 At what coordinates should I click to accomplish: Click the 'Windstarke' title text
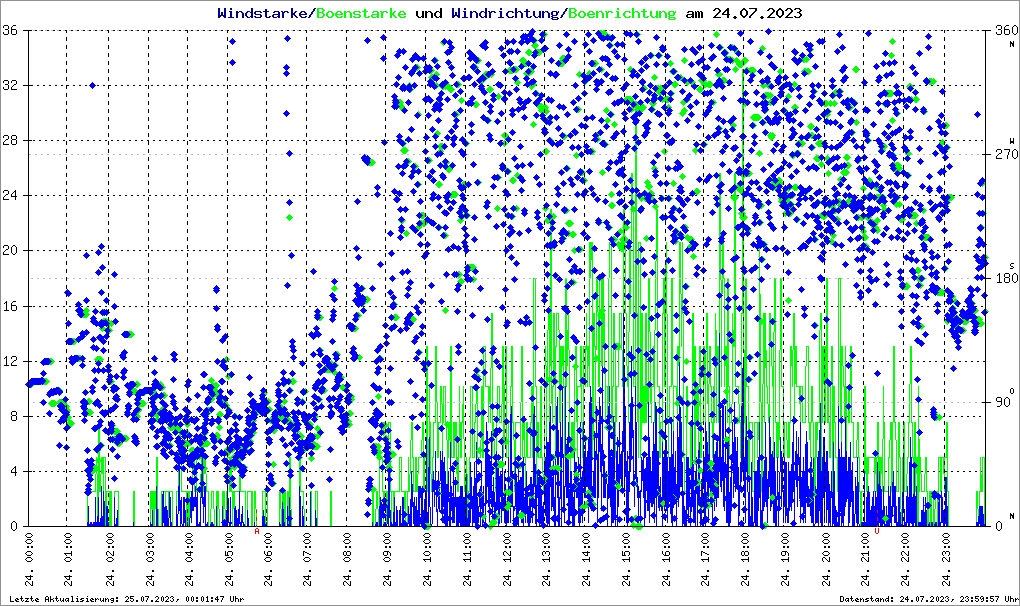click(x=264, y=13)
